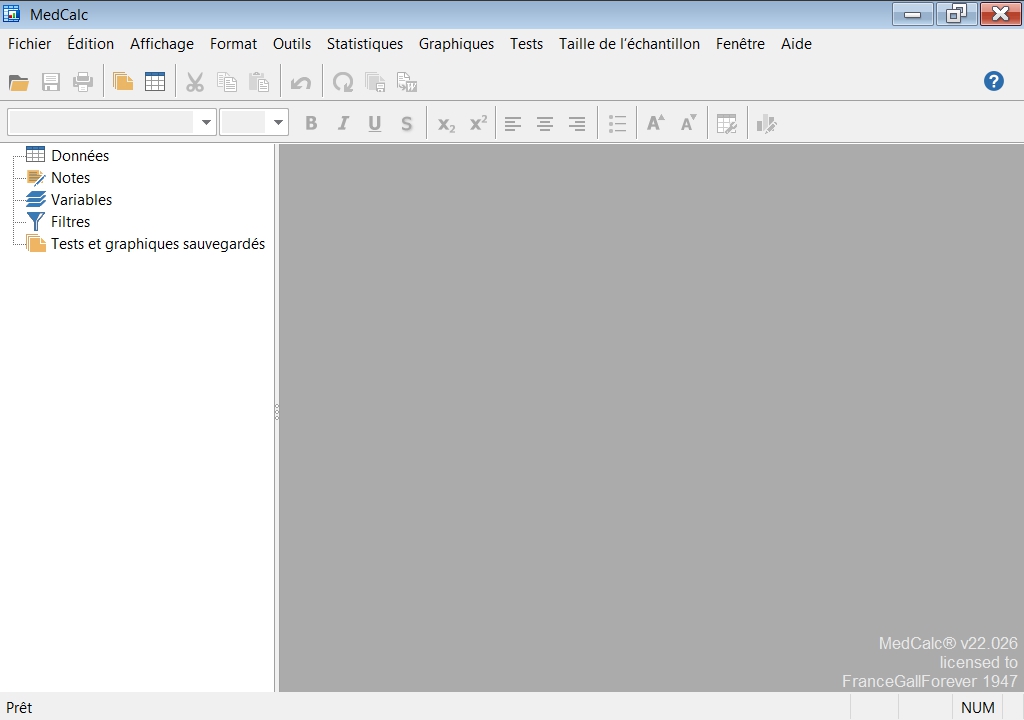
Task: Increase font size with A-up icon
Action: click(x=656, y=123)
